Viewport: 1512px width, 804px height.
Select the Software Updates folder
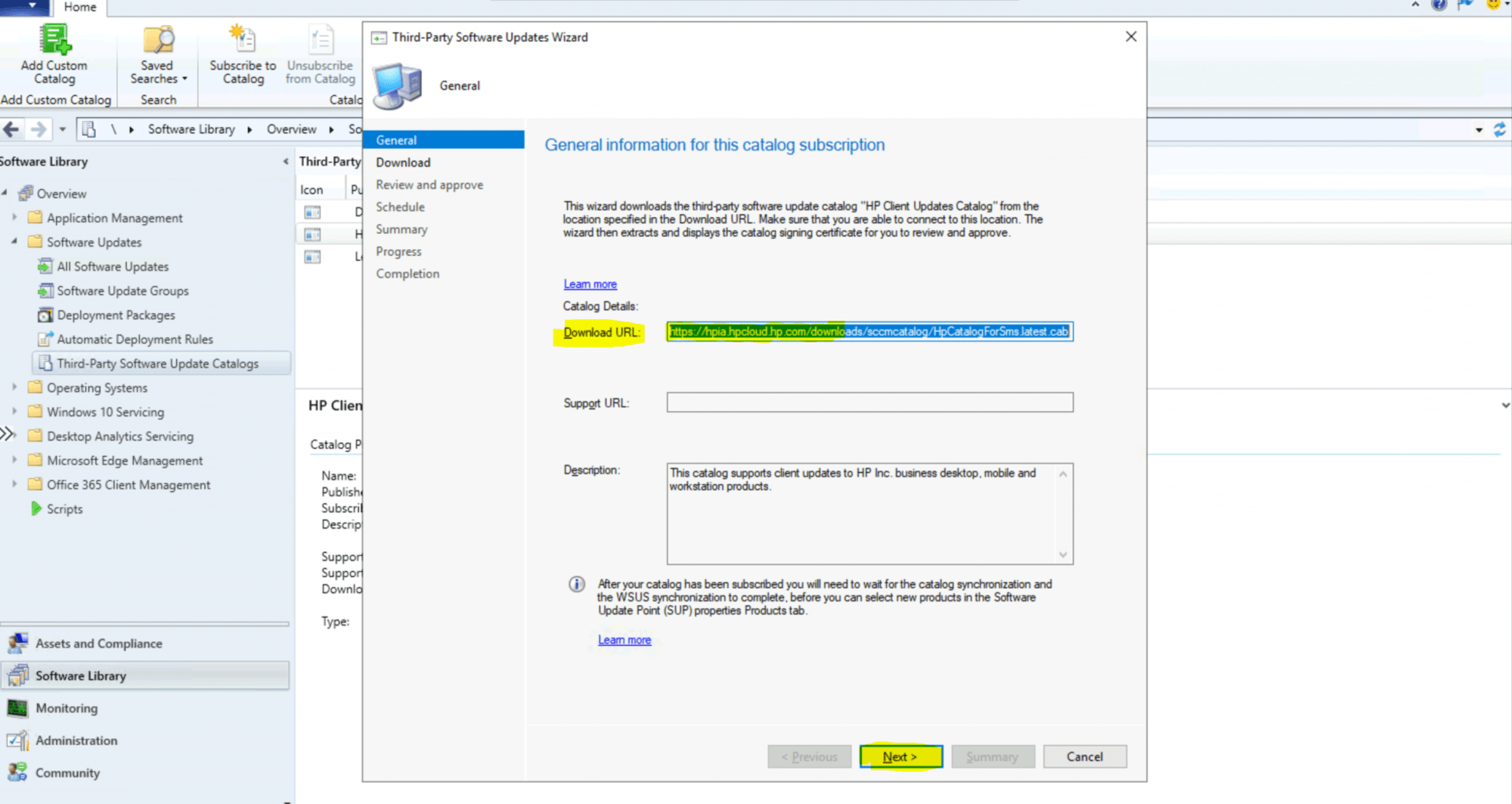coord(94,242)
